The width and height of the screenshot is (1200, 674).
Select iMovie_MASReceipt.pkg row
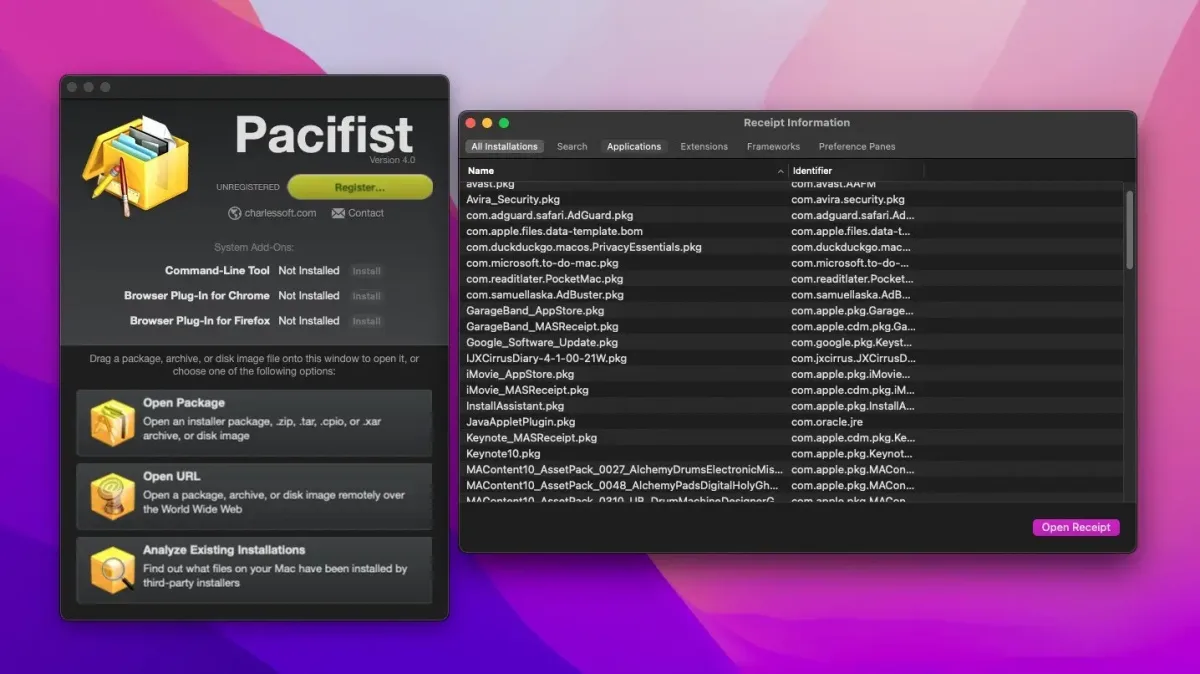pyautogui.click(x=792, y=390)
